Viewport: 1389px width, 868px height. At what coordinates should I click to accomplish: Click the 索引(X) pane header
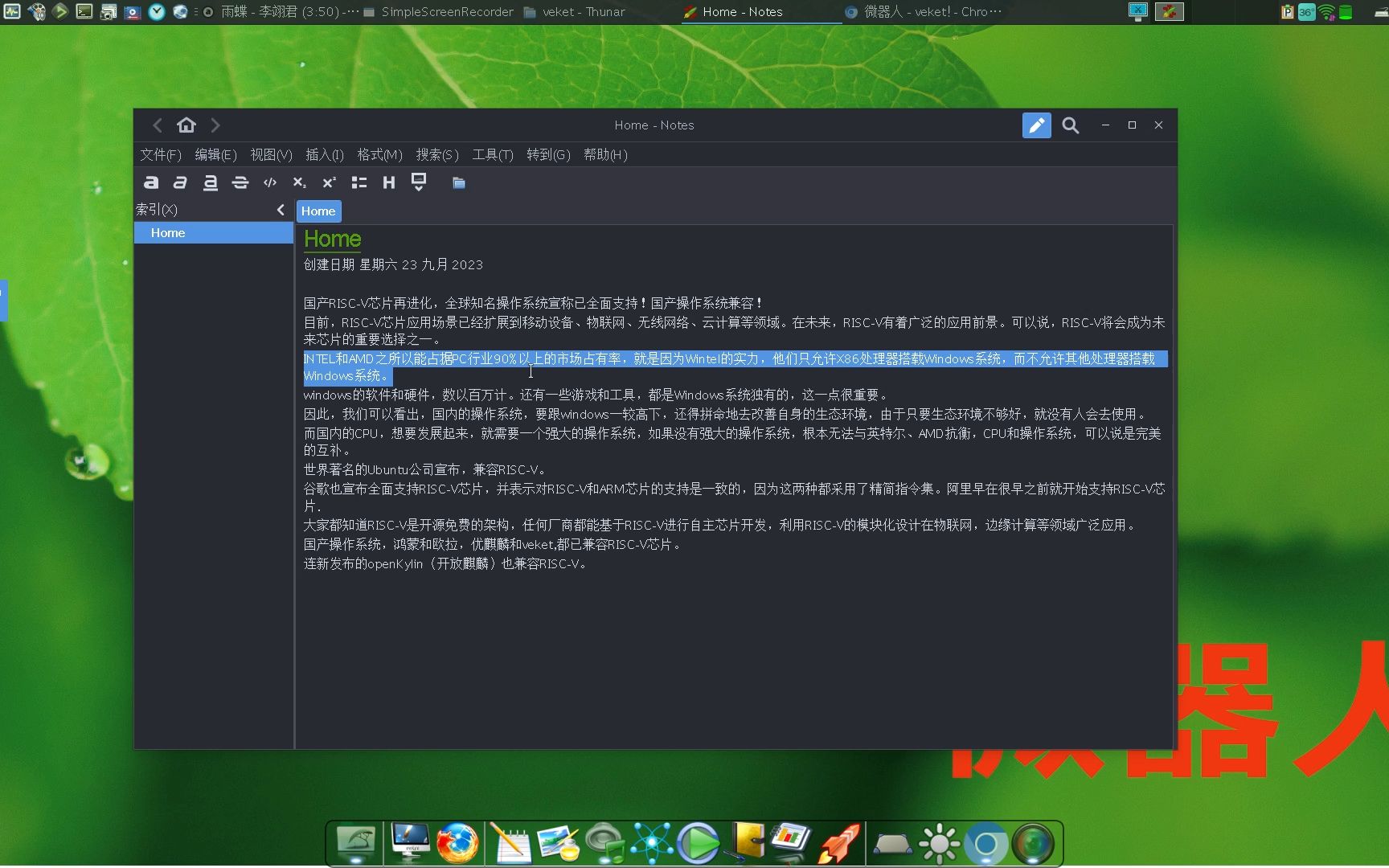coord(157,210)
